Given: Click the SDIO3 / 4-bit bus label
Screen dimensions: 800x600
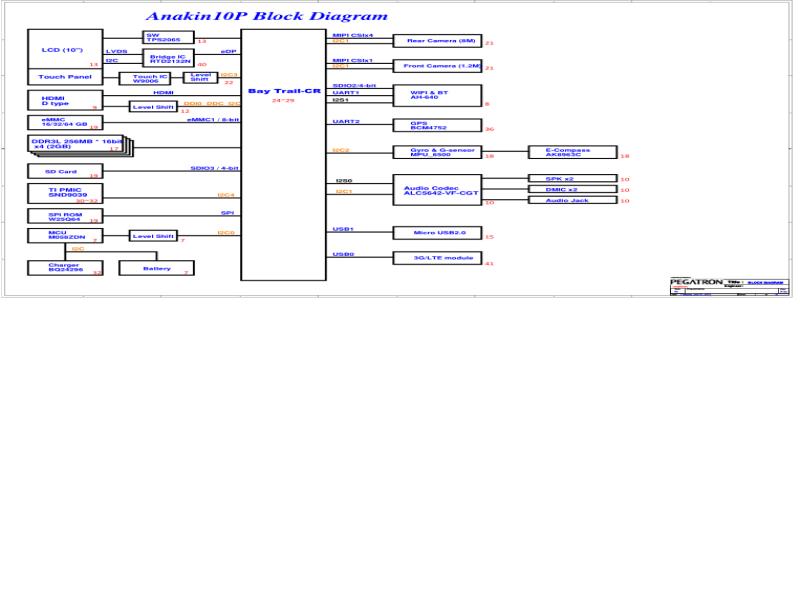Looking at the screenshot, I should [214, 168].
